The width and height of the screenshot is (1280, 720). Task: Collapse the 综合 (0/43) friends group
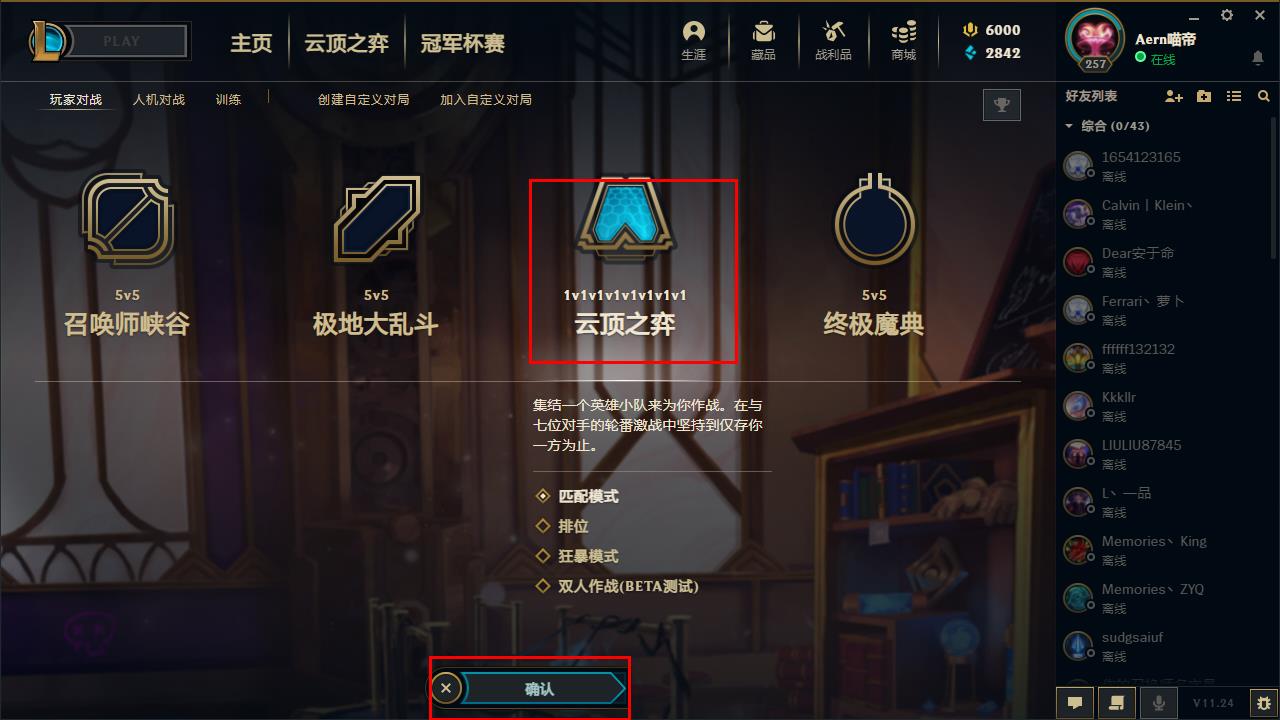point(1069,126)
